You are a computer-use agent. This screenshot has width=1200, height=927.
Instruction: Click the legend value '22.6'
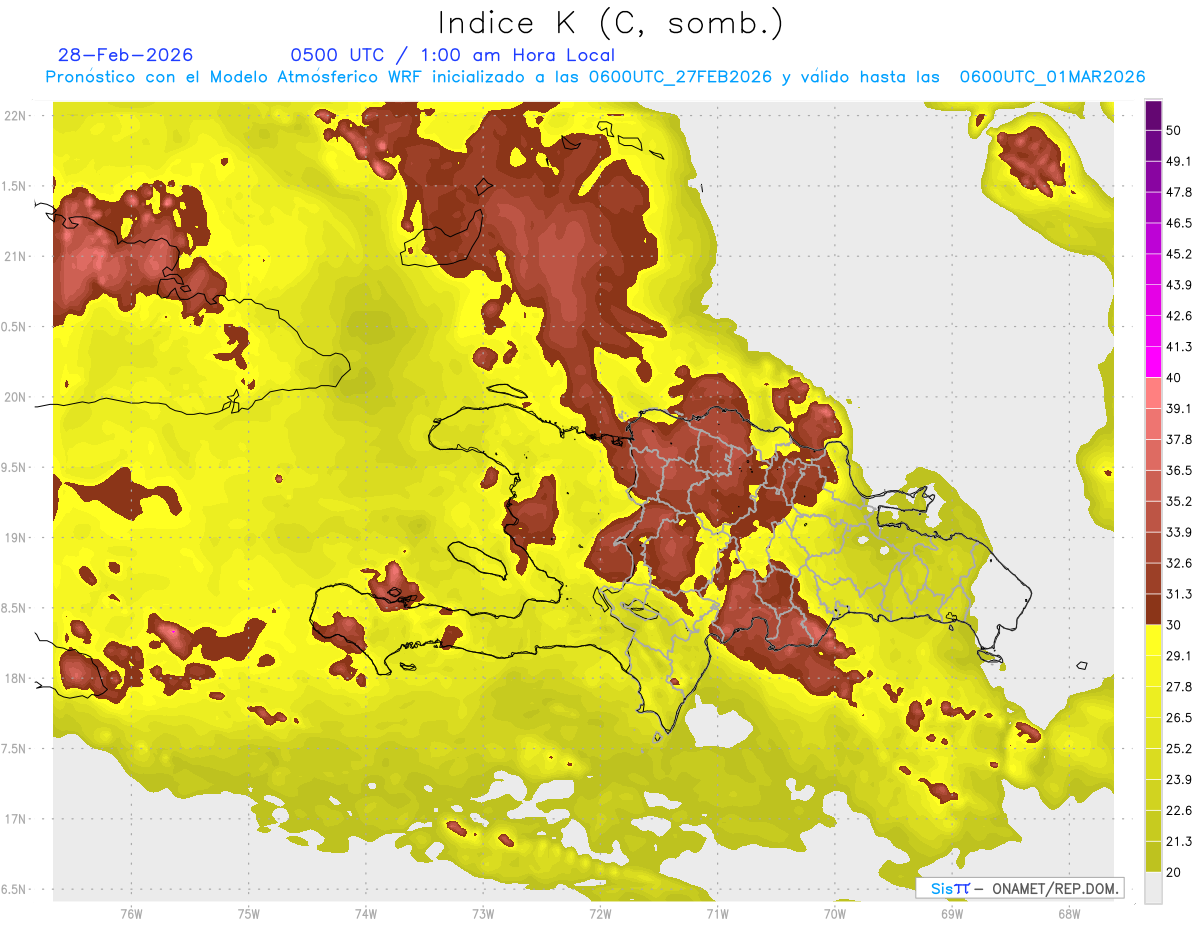click(1178, 811)
